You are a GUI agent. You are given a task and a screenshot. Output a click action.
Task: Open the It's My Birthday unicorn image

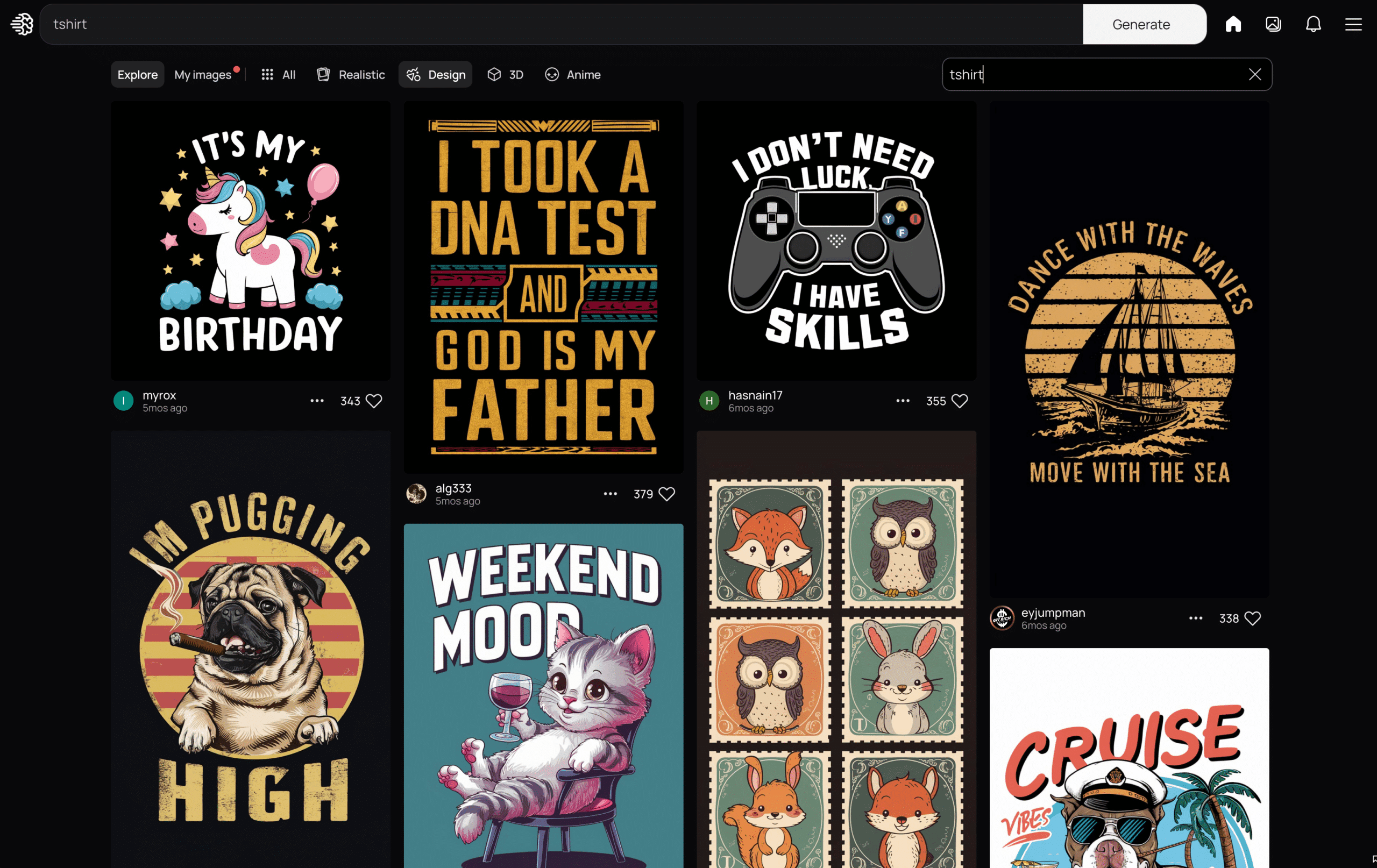coord(251,241)
